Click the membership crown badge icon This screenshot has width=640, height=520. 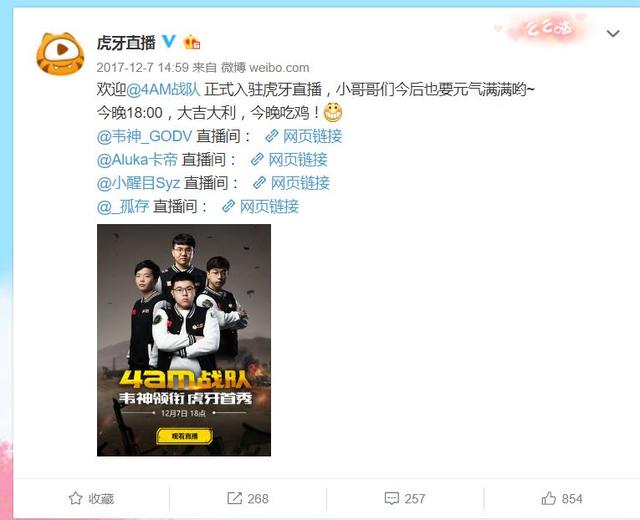coord(191,42)
